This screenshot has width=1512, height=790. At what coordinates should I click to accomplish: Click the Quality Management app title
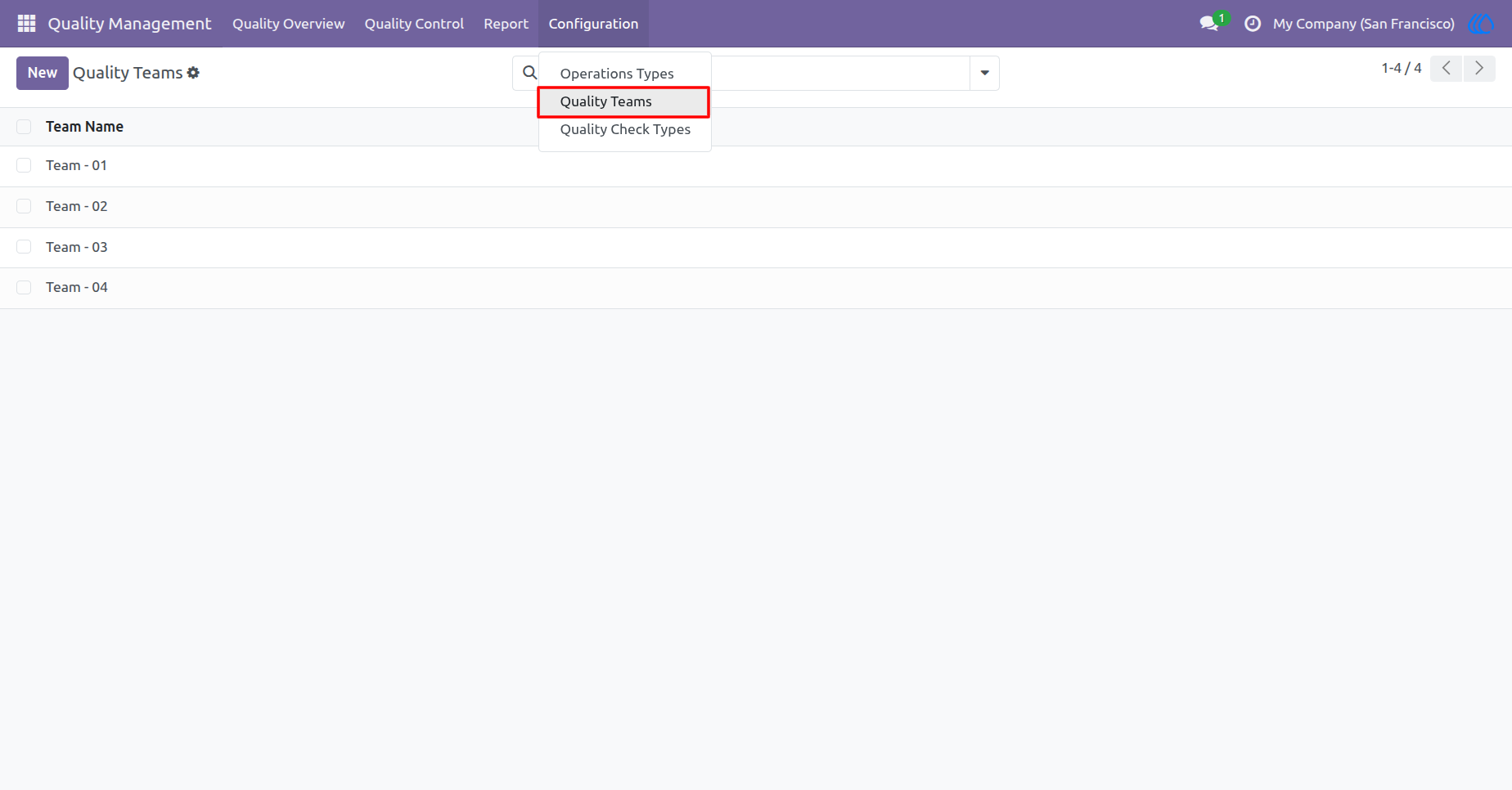tap(129, 24)
